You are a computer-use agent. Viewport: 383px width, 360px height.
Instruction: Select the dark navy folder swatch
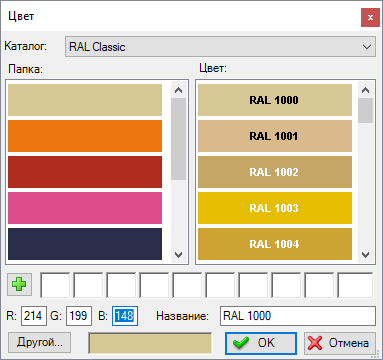pyautogui.click(x=85, y=244)
